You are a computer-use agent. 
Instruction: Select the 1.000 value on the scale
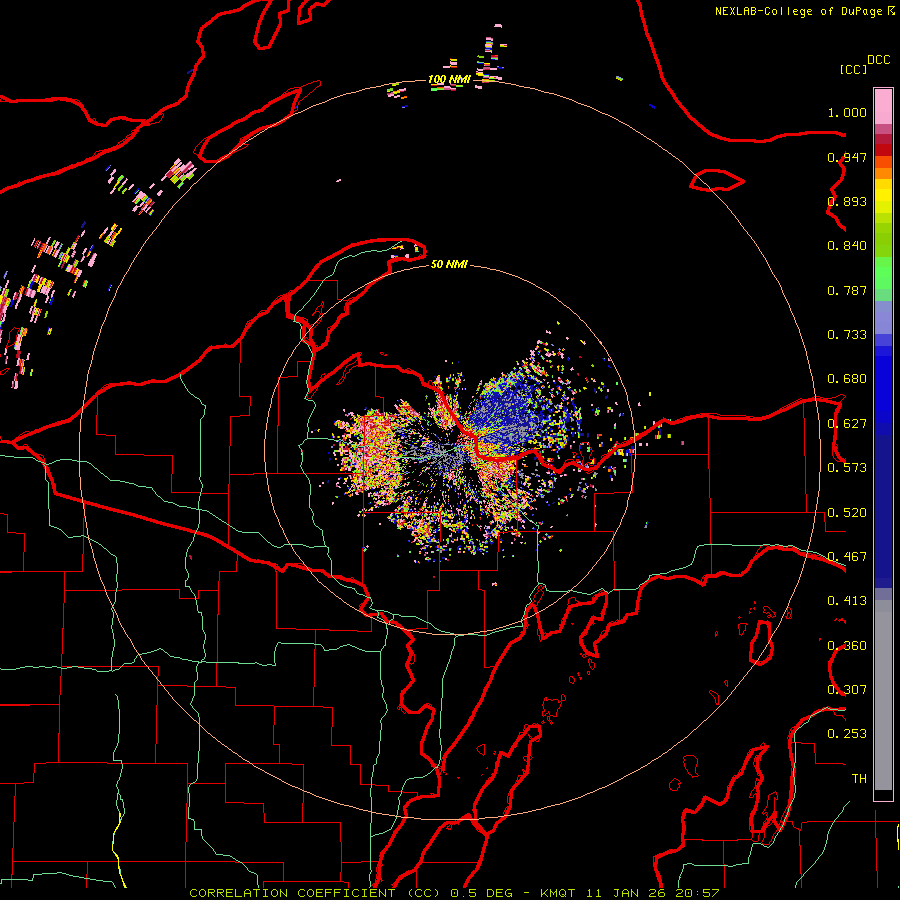pyautogui.click(x=847, y=112)
